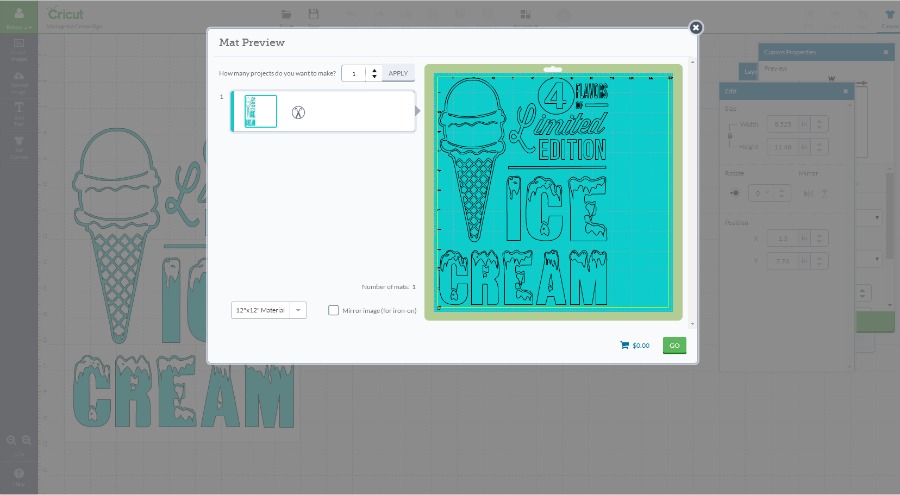Viewport: 900px width, 495px height.
Task: Click the Width input field in Edit panel
Action: (x=783, y=124)
